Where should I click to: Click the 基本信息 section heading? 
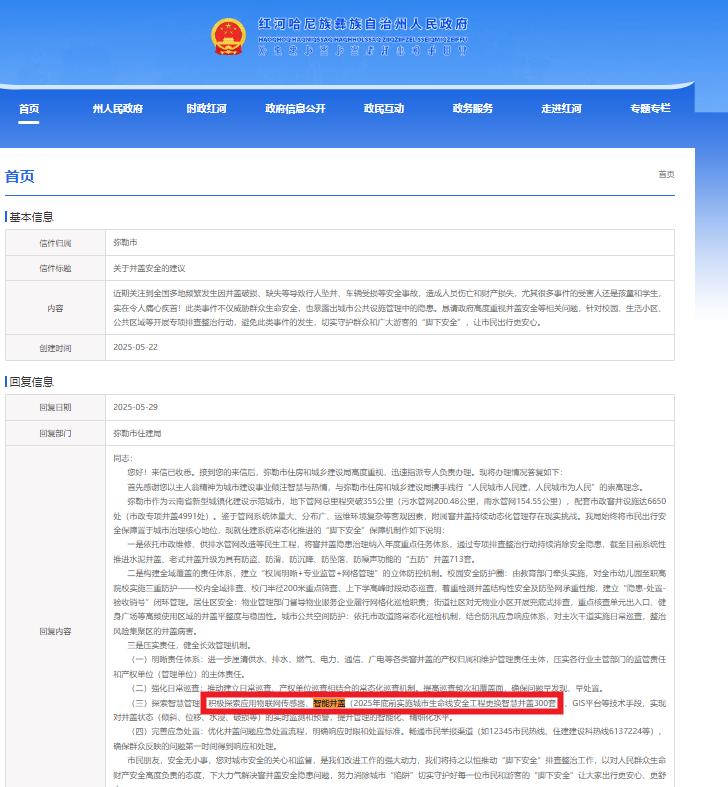click(30, 217)
